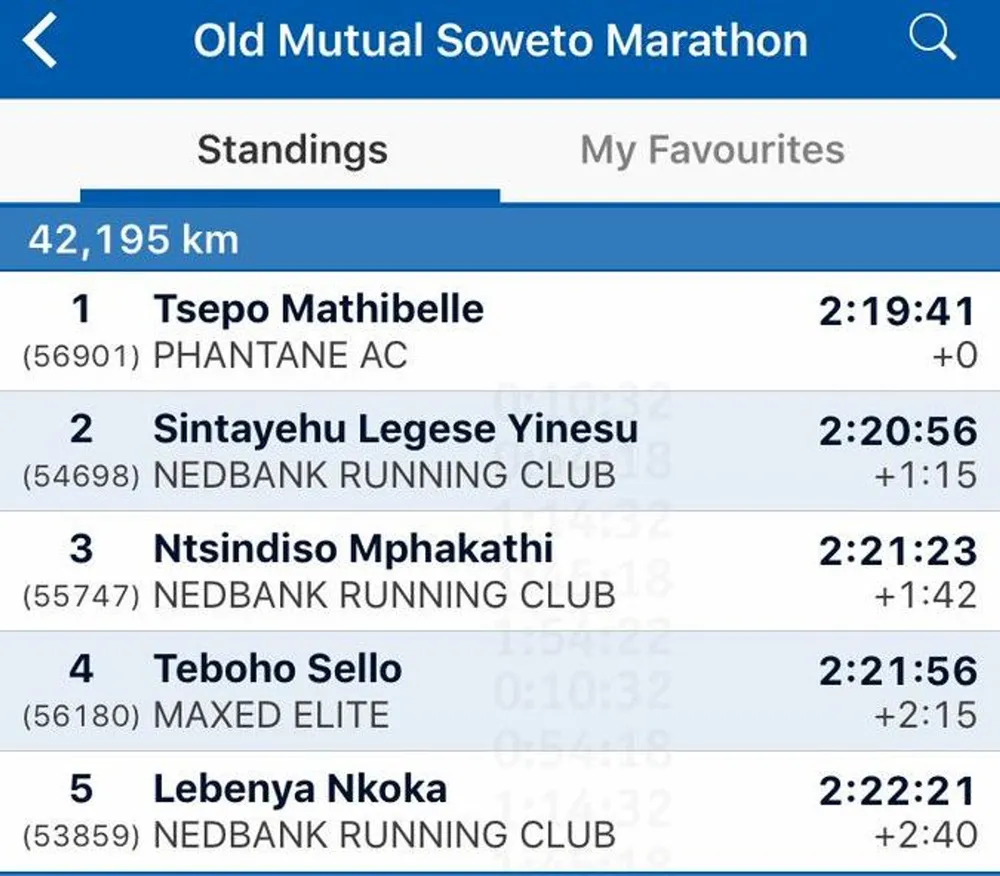Tap first place time 2:19:41
Viewport: 1000px width, 876px height.
pyautogui.click(x=897, y=312)
